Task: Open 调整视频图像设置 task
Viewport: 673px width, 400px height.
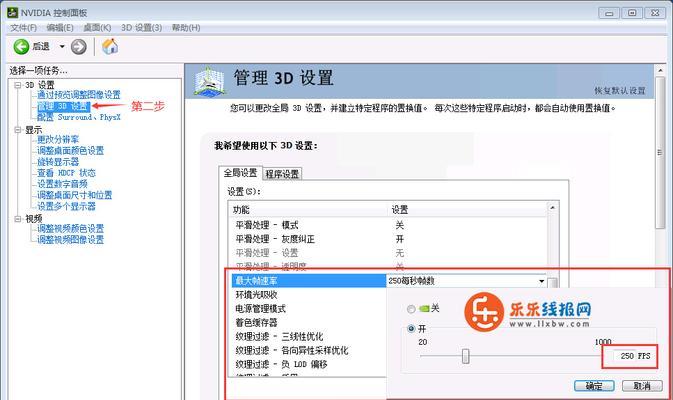Action: point(70,240)
